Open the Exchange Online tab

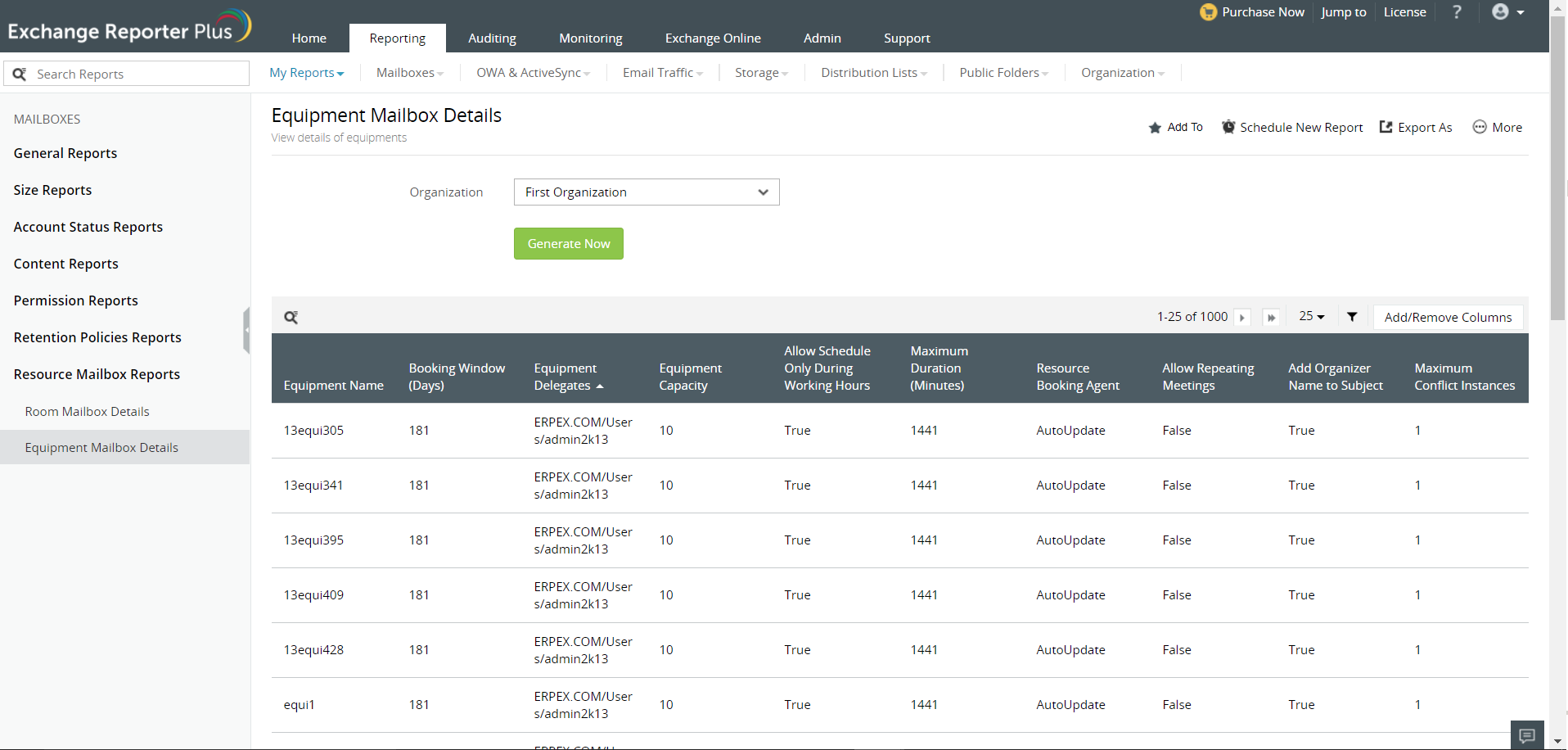[712, 38]
